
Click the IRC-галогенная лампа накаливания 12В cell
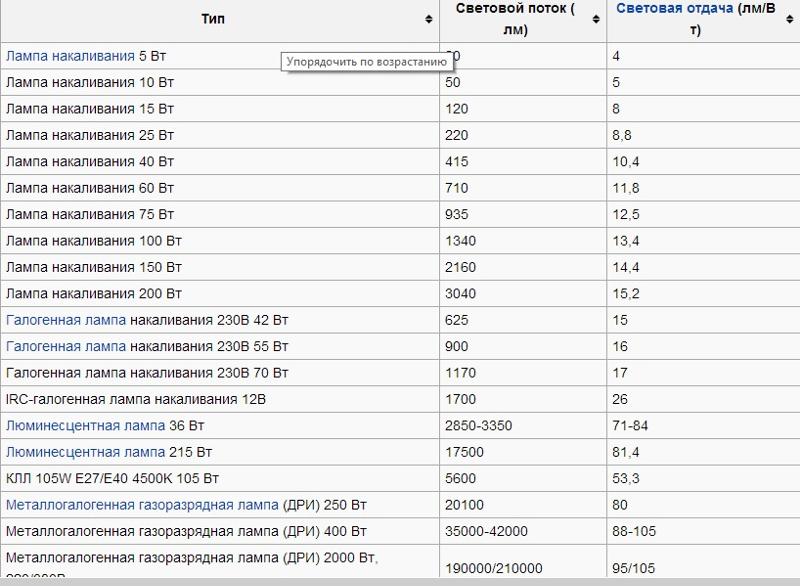tap(136, 399)
